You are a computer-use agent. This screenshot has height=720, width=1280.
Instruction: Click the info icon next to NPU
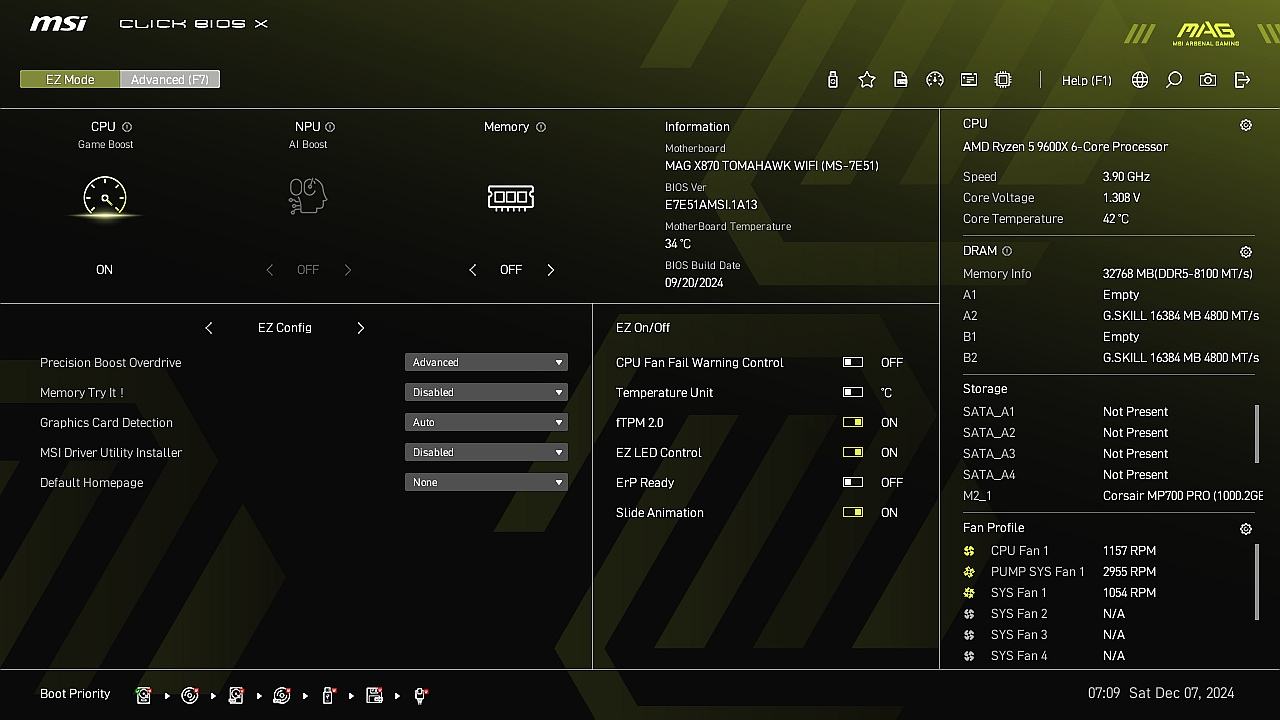click(x=330, y=127)
